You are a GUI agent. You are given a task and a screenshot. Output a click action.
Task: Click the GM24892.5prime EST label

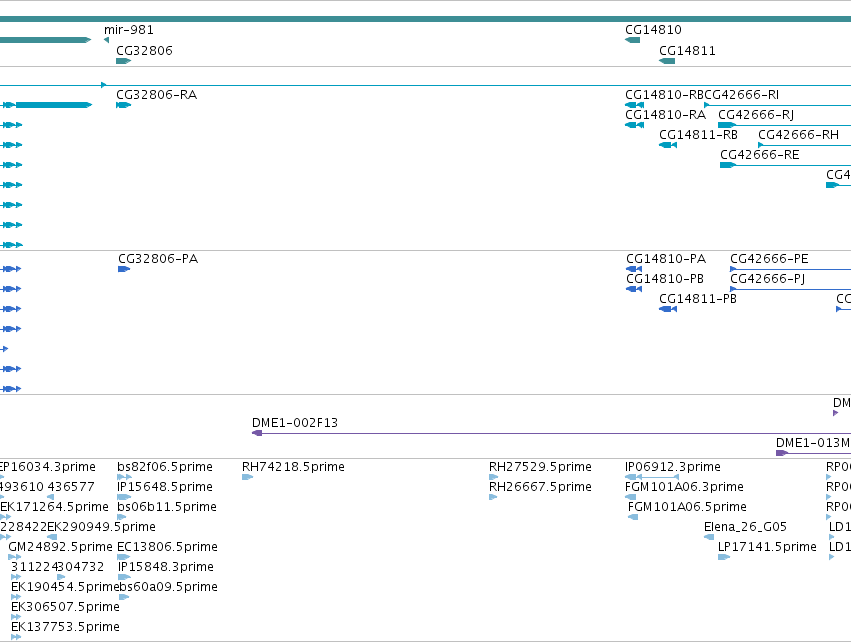[60, 547]
